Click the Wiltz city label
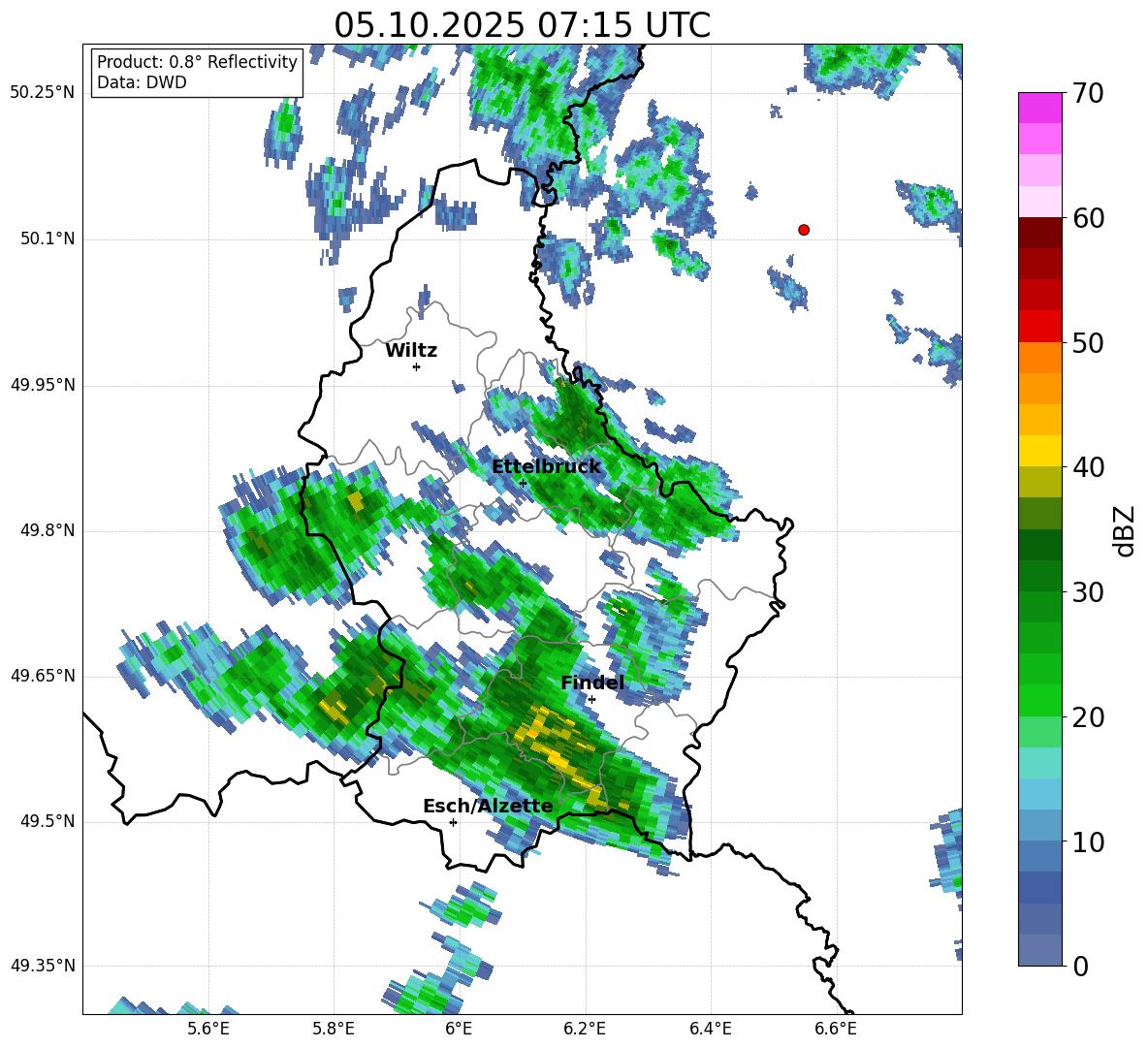The height and width of the screenshot is (1048, 1148). 411,351
